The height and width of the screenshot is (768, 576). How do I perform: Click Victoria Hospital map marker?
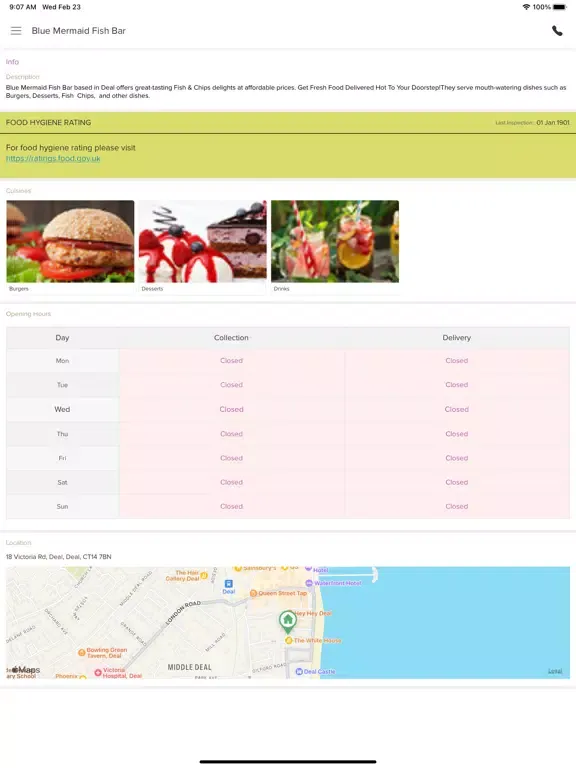tap(98, 672)
